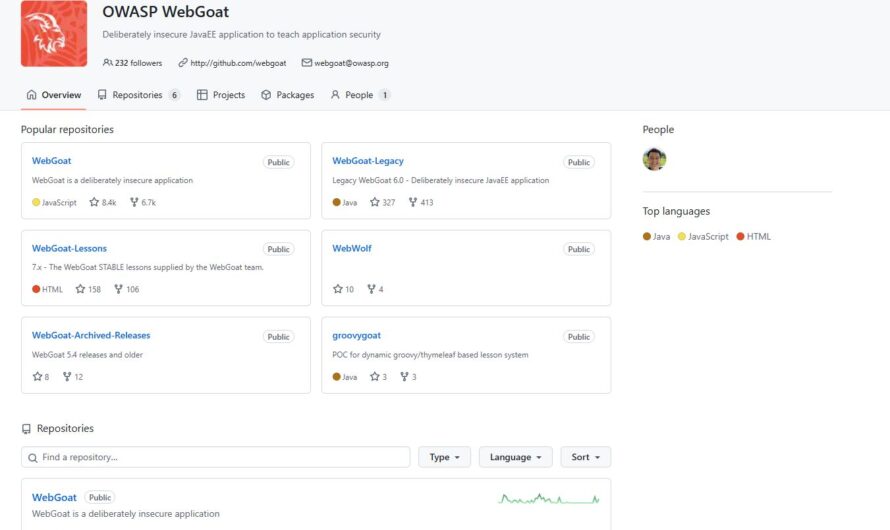Screen dimensions: 890x530
Task: Click the 4 forks icon on WebWolf
Action: tap(371, 289)
